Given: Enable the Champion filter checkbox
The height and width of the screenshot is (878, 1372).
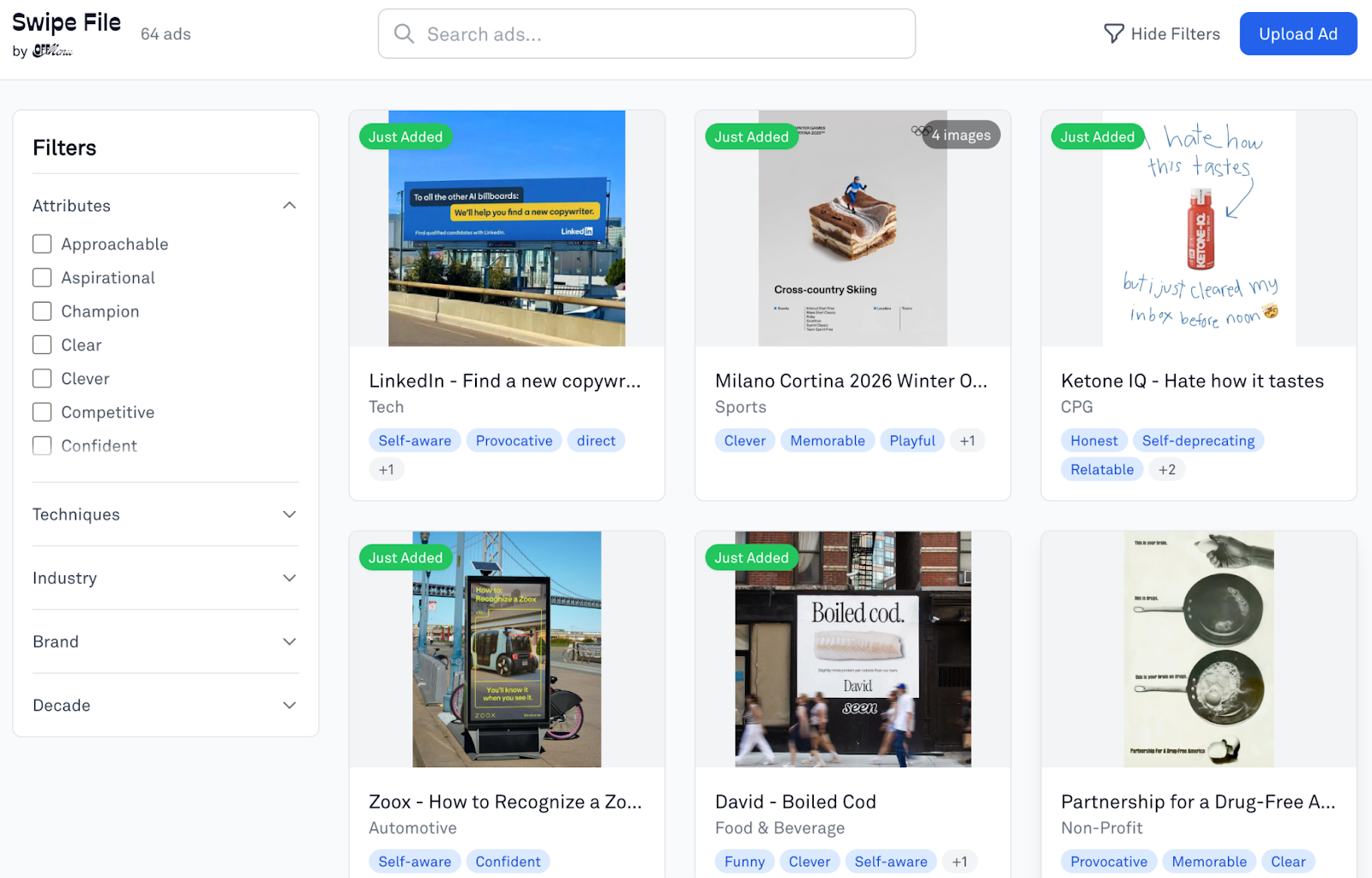Looking at the screenshot, I should point(42,311).
